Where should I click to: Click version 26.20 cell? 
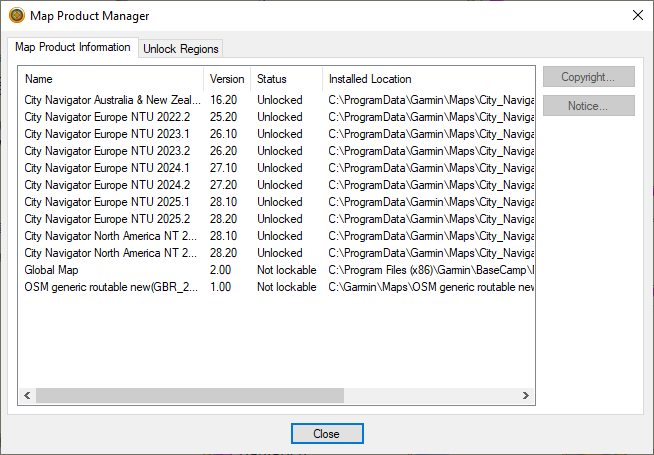224,151
